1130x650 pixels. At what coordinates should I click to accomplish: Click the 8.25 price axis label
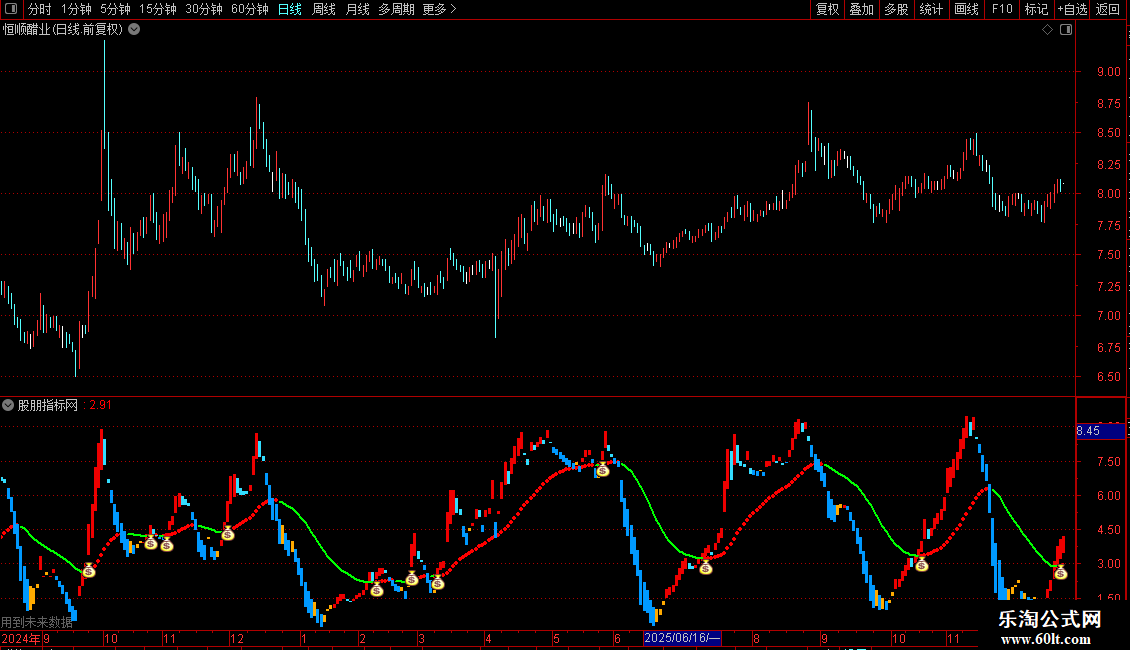click(1108, 164)
